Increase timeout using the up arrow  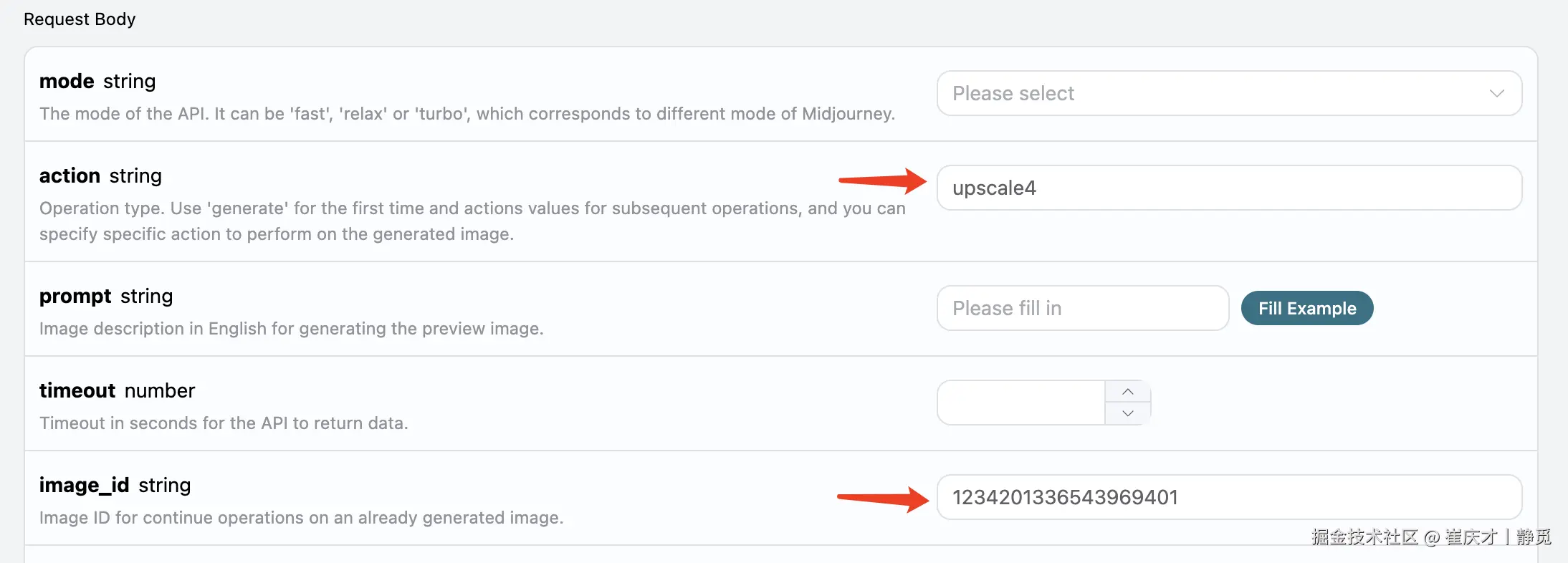(1128, 392)
